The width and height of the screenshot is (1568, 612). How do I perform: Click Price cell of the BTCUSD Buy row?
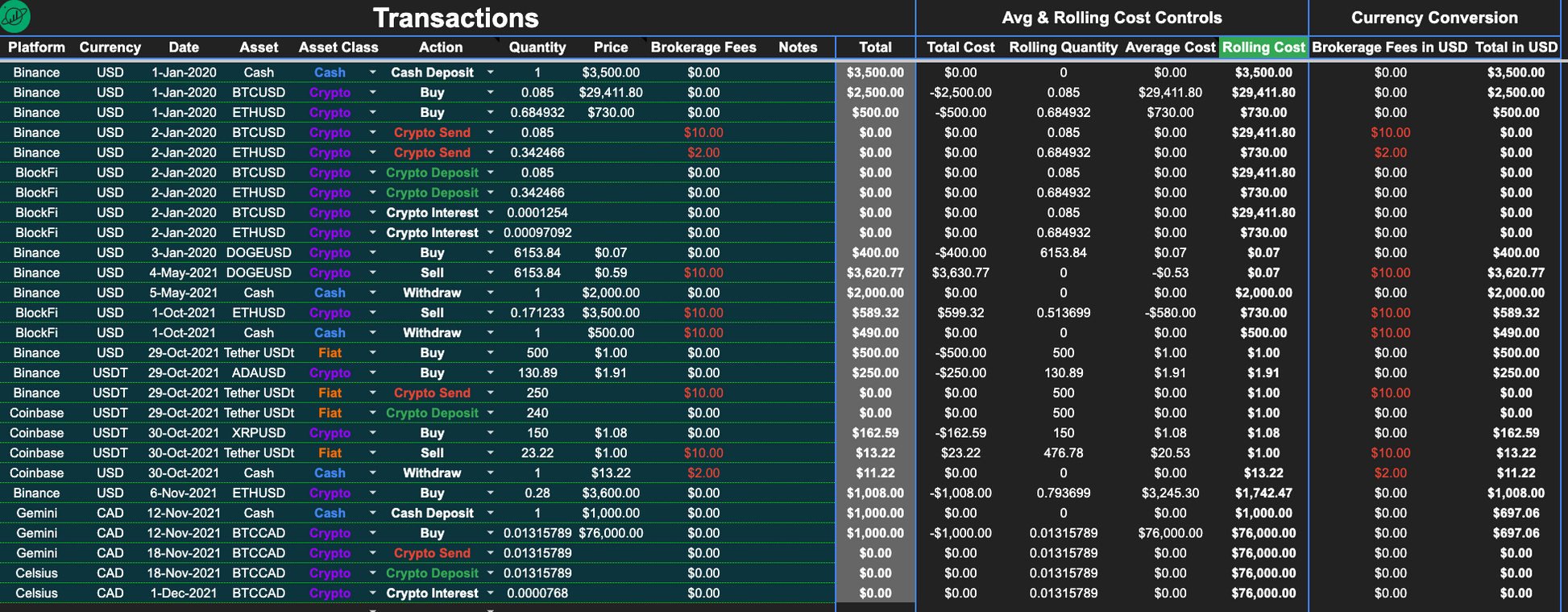tap(610, 93)
